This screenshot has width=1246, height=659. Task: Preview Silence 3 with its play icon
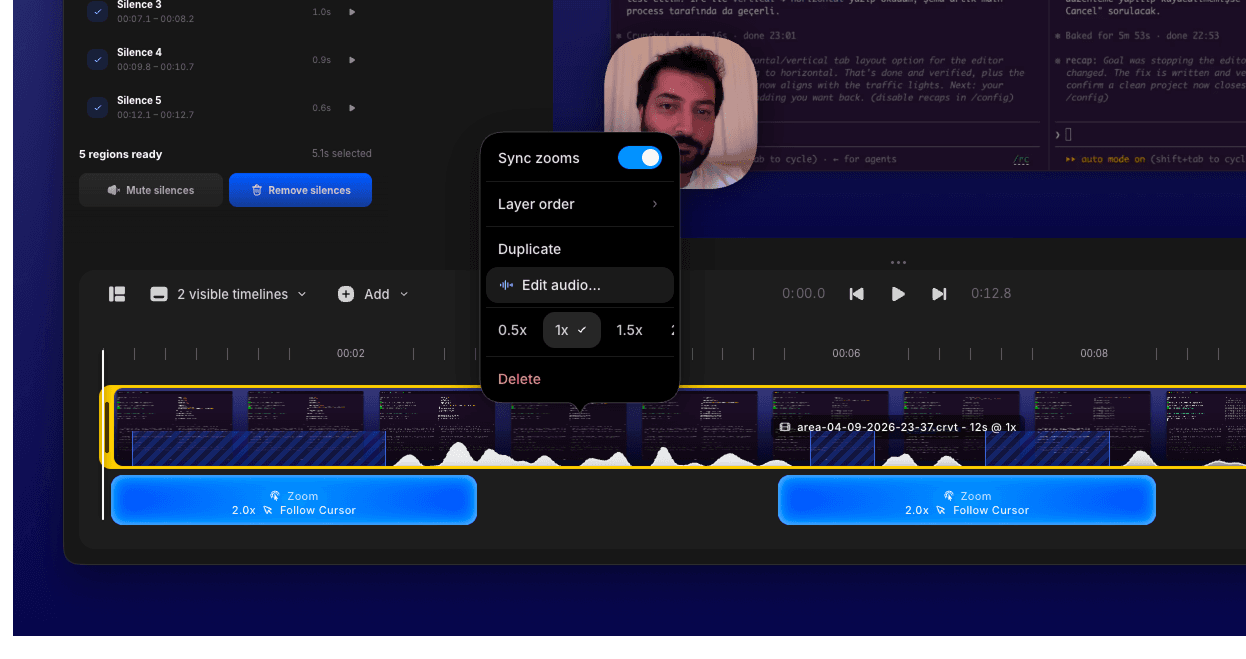coord(352,12)
